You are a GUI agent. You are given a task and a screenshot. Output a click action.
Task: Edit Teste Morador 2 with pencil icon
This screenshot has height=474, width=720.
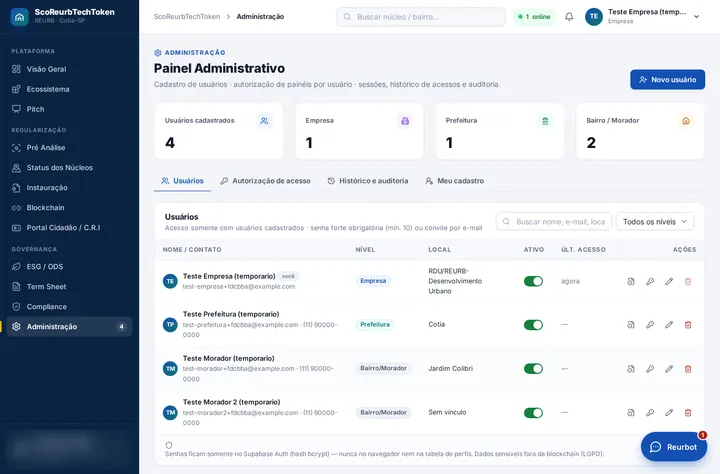tap(669, 412)
